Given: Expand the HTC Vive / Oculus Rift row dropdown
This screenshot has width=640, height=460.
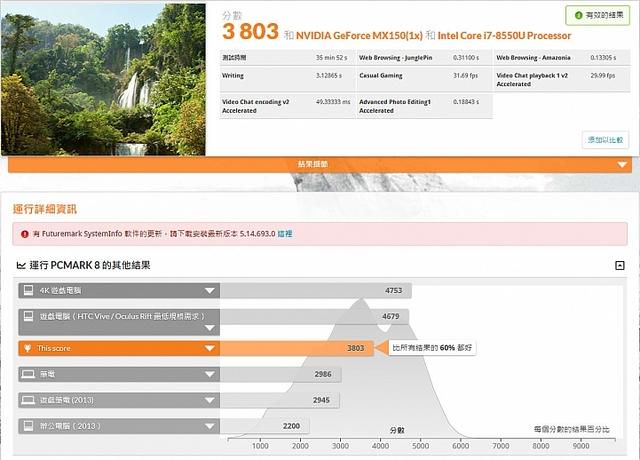Looking at the screenshot, I should (x=210, y=328).
